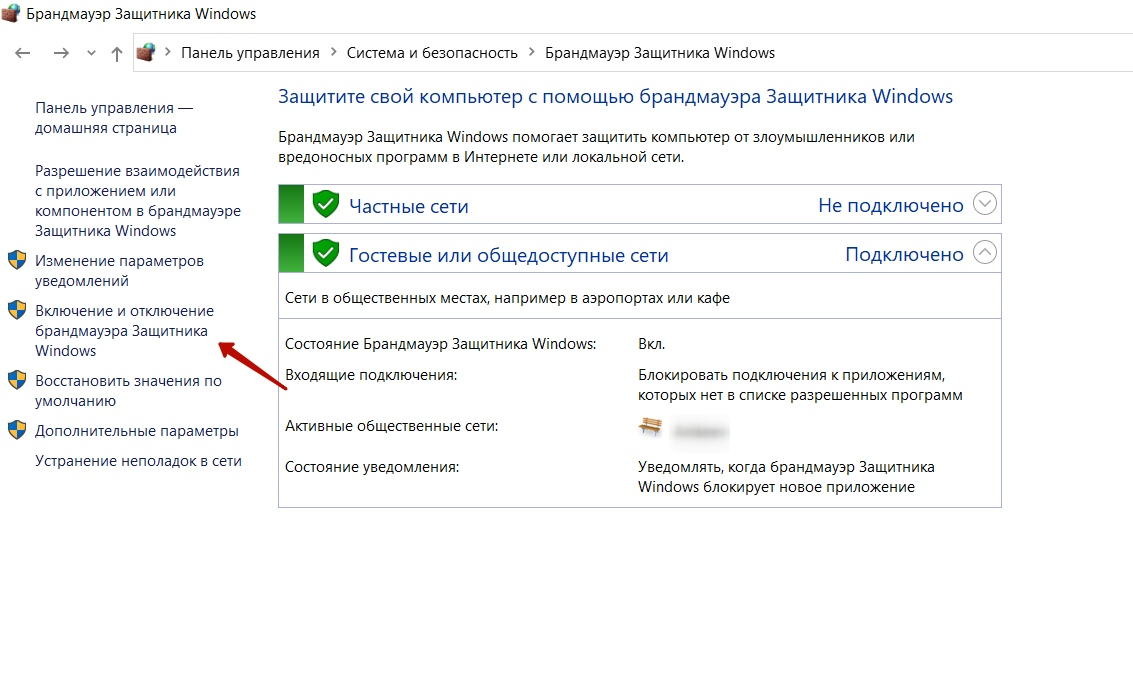The height and width of the screenshot is (695, 1133).
Task: Click Вкл. firewall state value
Action: 652,345
